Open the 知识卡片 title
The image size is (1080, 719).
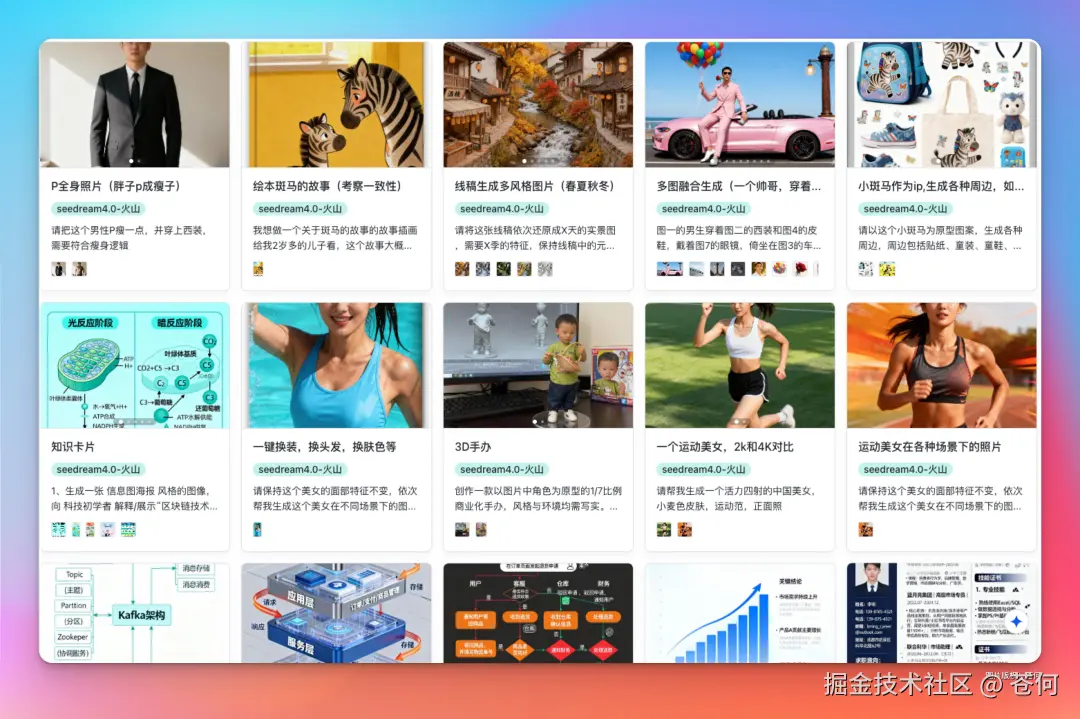point(73,447)
